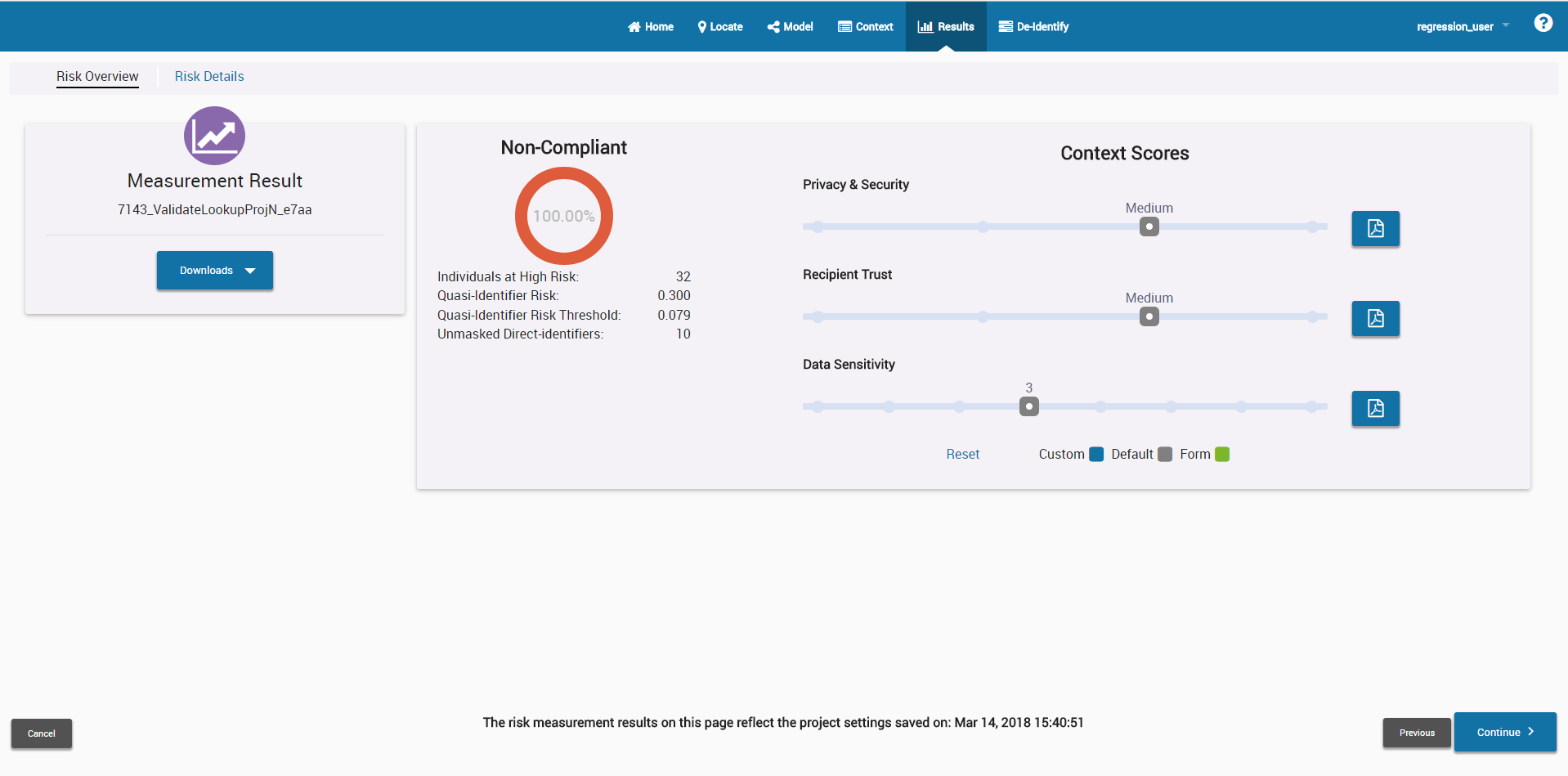Open the De-Identify section
Viewport: 1568px width, 776px height.
(x=1033, y=27)
